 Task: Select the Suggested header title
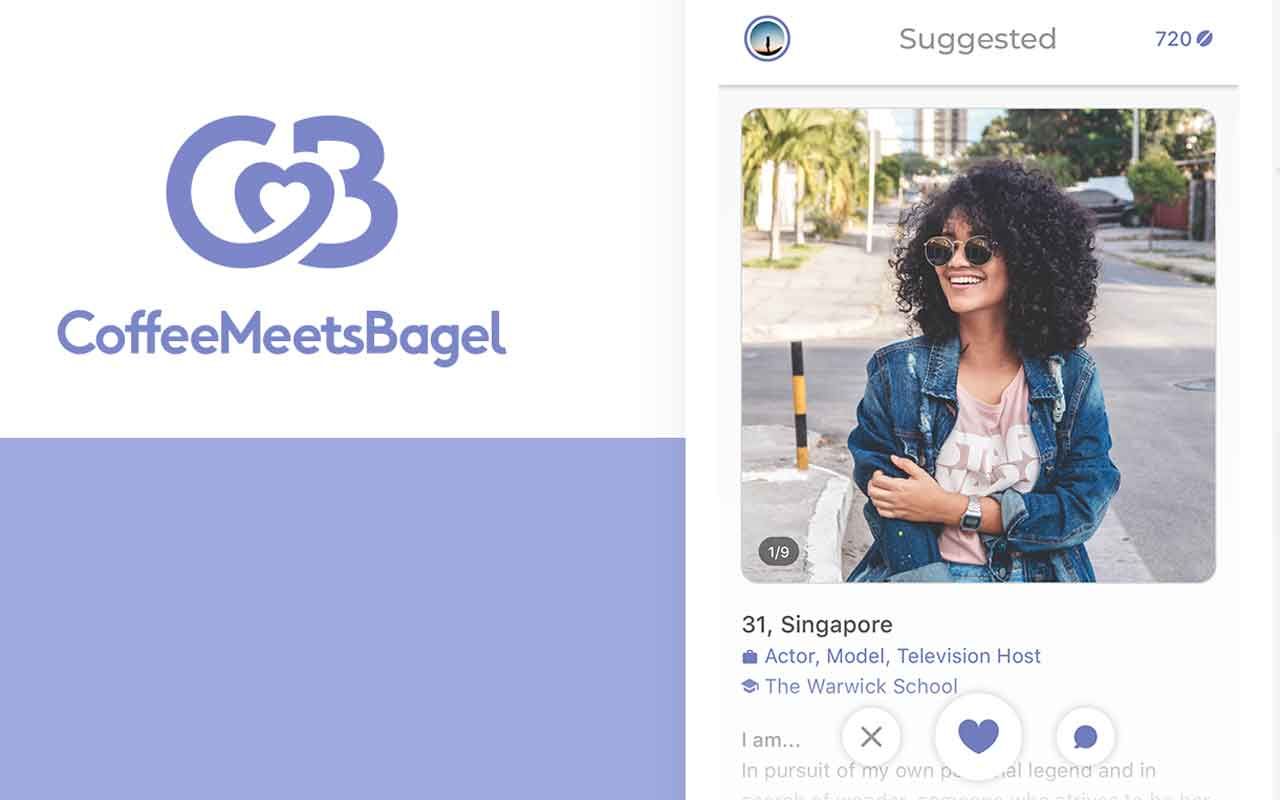coord(977,39)
